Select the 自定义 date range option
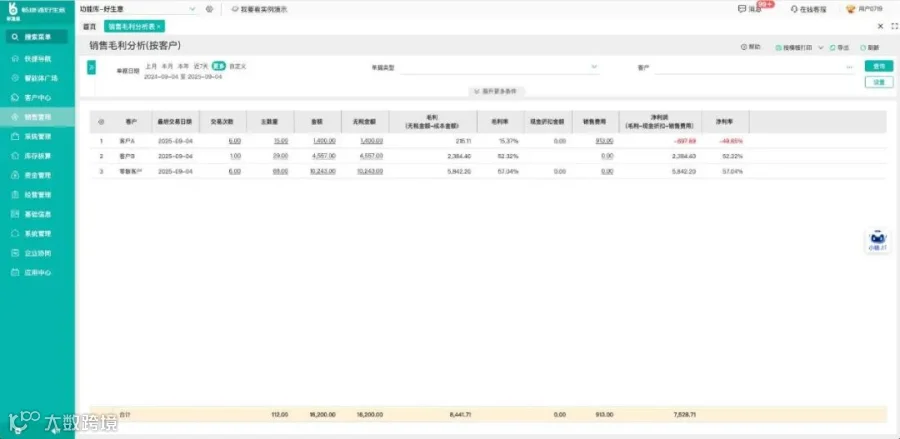This screenshot has width=900, height=439. coord(238,67)
